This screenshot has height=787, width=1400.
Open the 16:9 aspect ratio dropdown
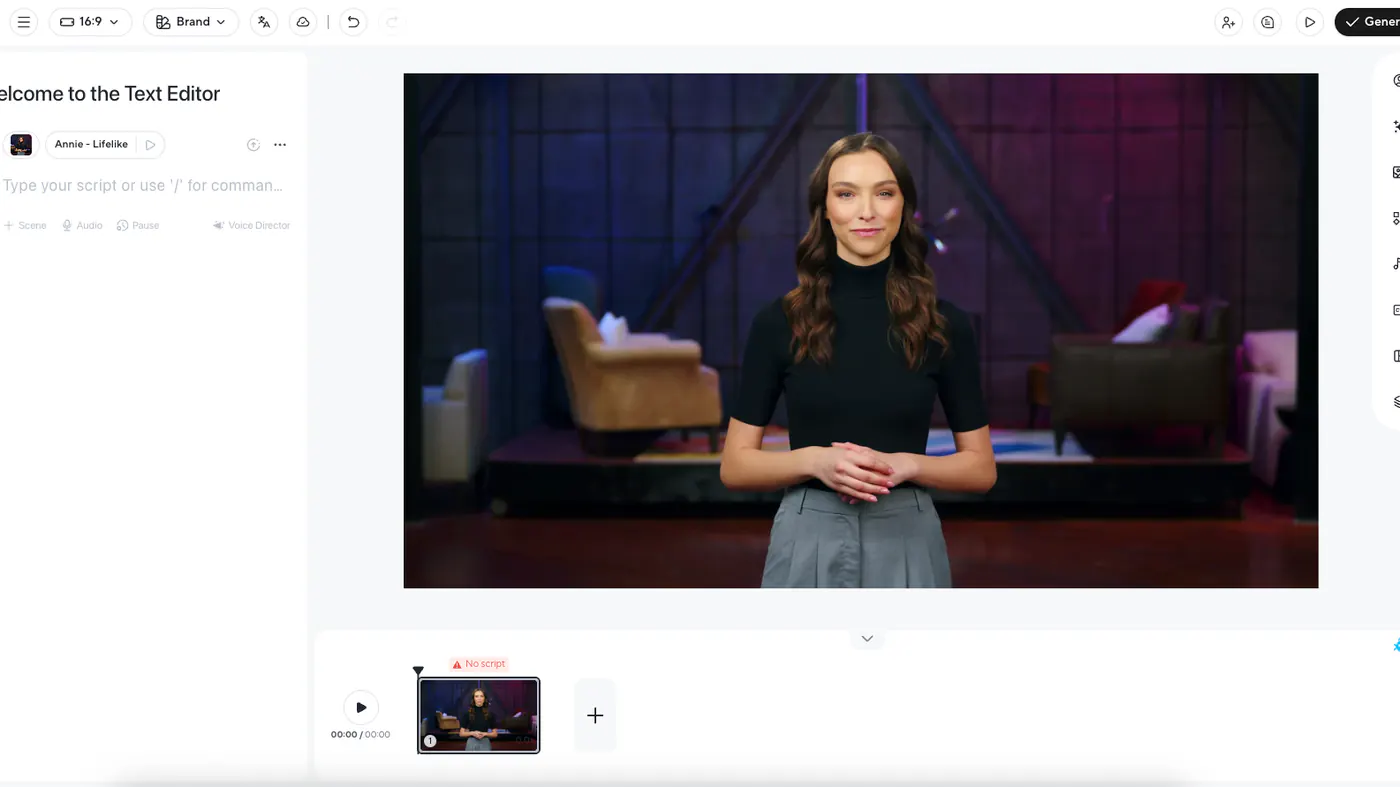click(90, 22)
